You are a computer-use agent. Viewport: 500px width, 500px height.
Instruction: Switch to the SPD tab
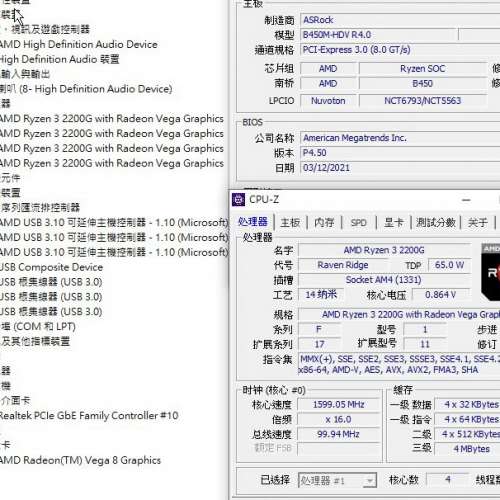(x=359, y=222)
